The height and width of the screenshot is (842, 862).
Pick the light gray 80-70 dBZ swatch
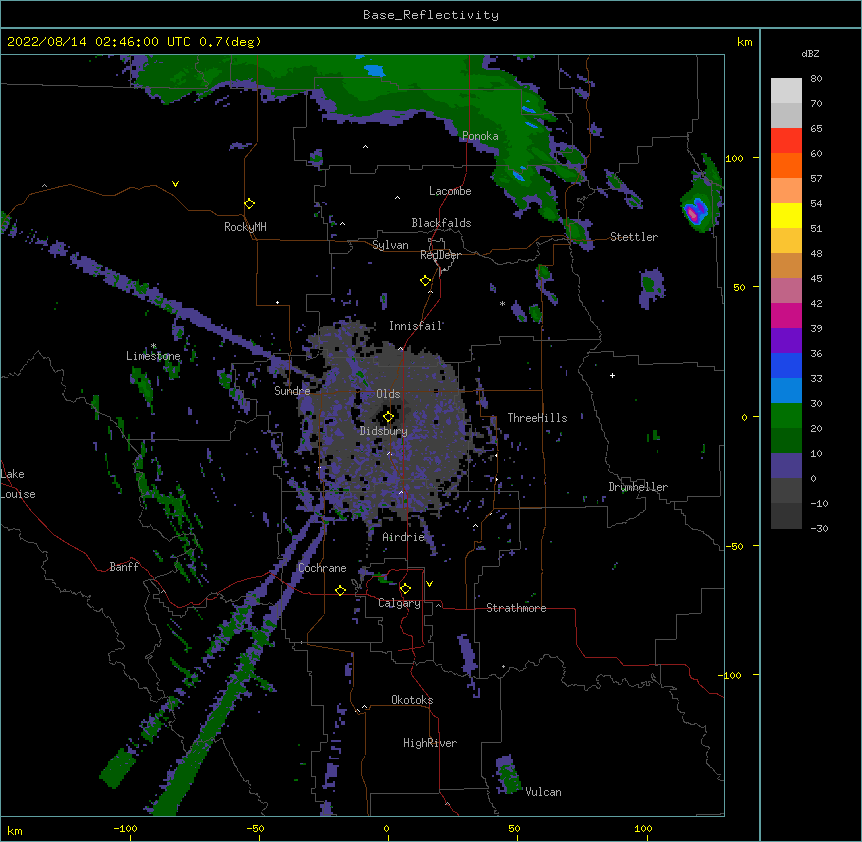(786, 90)
